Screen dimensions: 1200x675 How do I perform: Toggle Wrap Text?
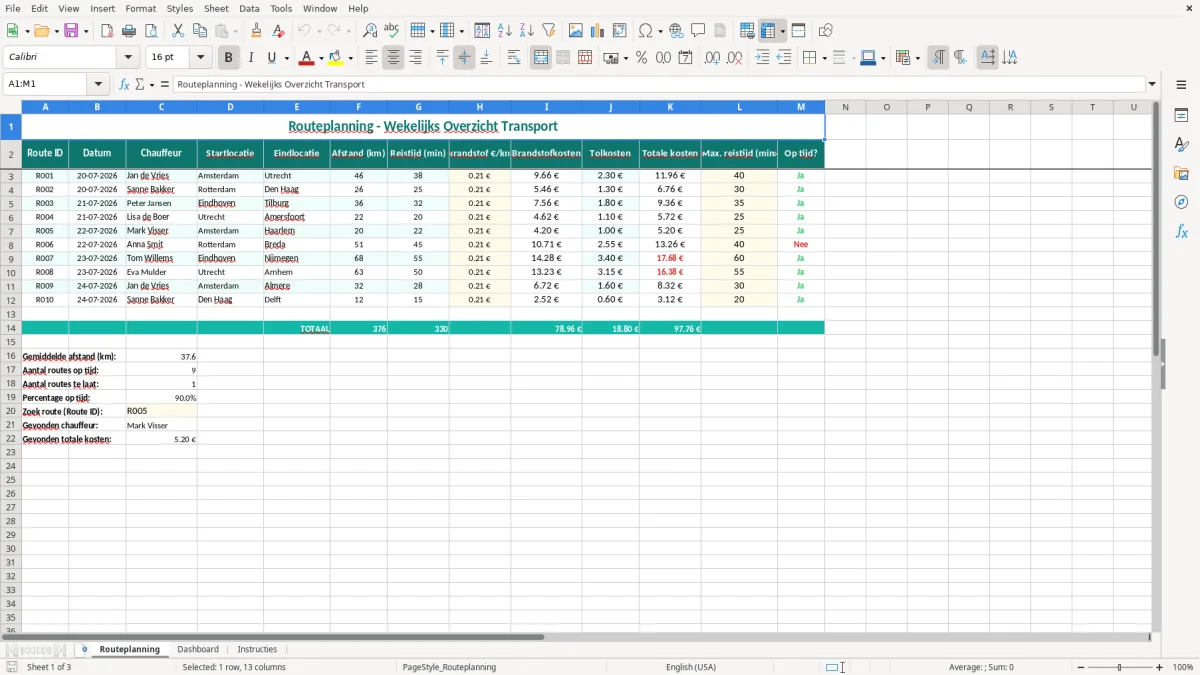[x=513, y=58]
